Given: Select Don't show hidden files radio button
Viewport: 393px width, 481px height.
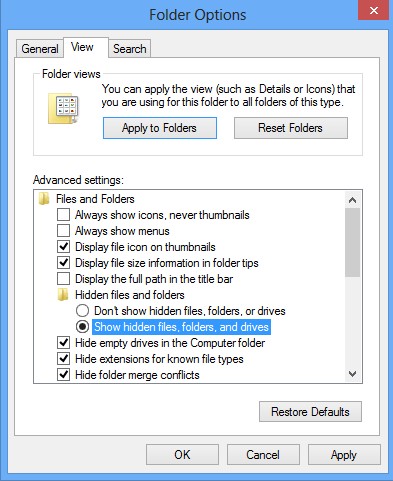Looking at the screenshot, I should tap(82, 311).
